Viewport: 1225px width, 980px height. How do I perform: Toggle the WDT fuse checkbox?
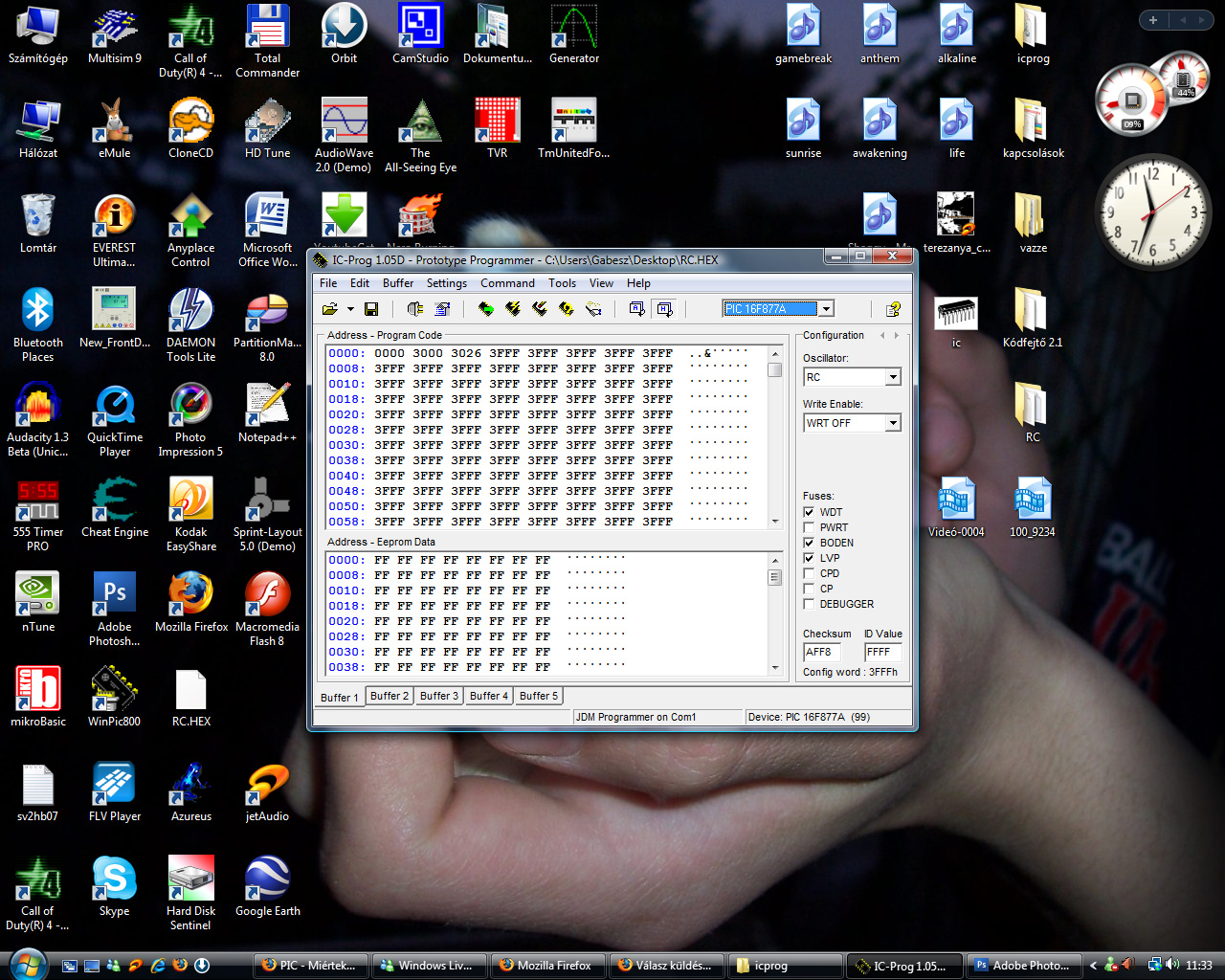pyautogui.click(x=809, y=512)
